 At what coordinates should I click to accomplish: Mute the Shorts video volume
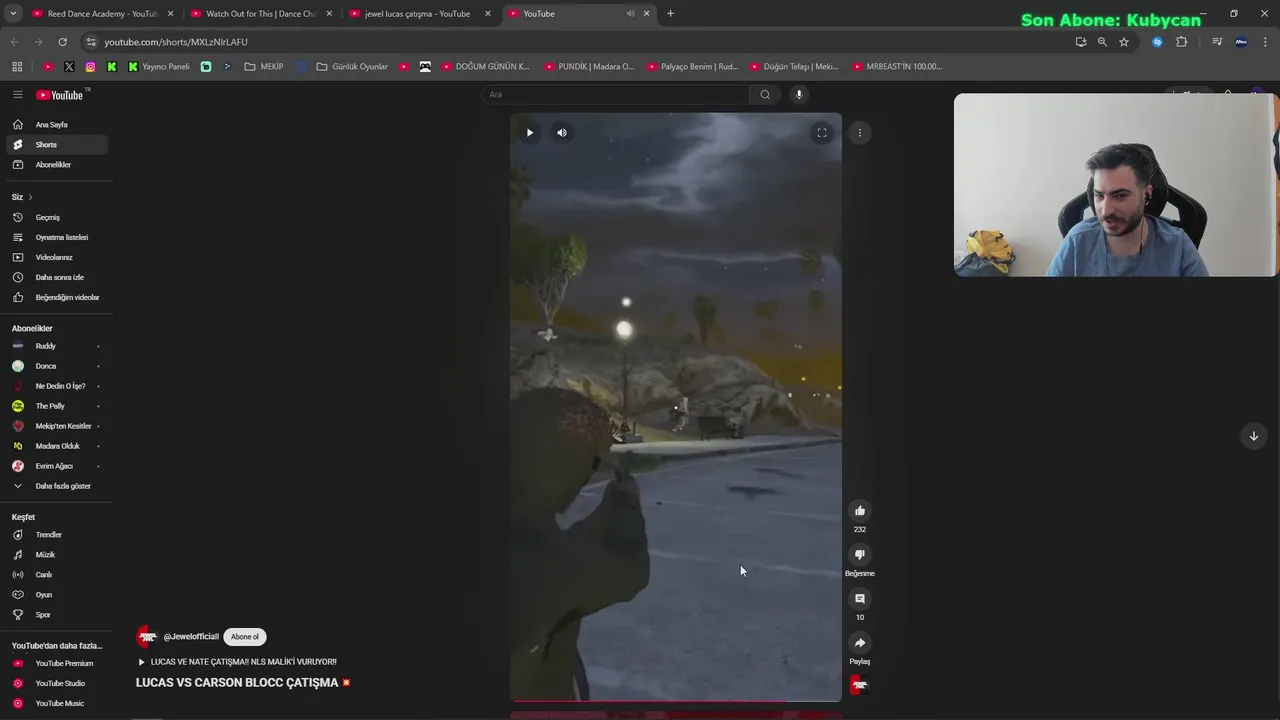point(562,133)
